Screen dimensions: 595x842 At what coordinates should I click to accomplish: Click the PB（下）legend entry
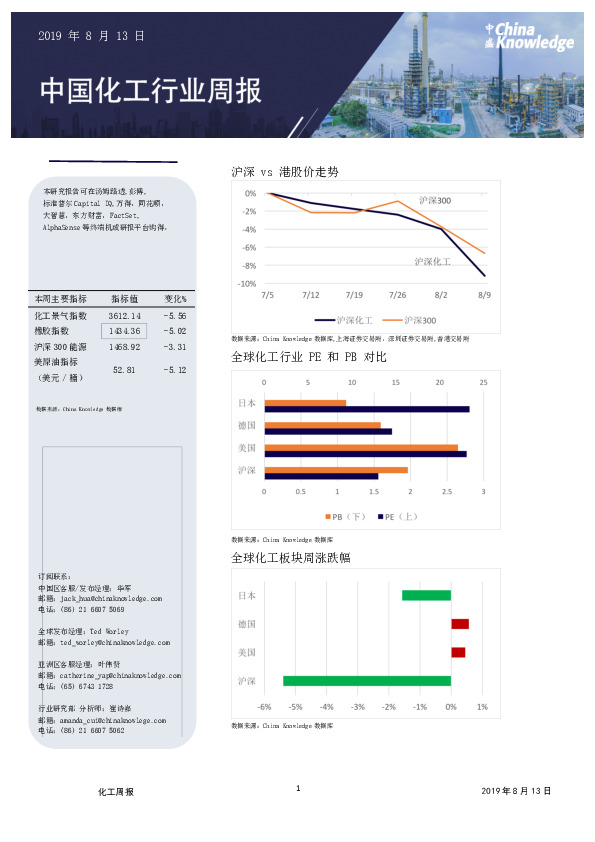[345, 517]
